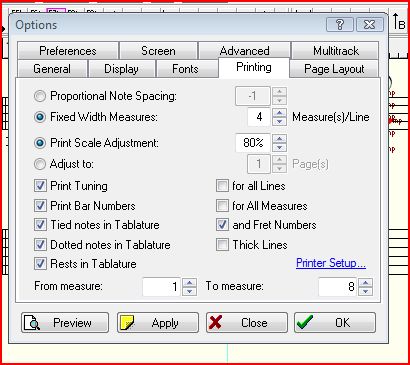Go to the Multitrack tab
The height and width of the screenshot is (365, 410).
[x=335, y=51]
